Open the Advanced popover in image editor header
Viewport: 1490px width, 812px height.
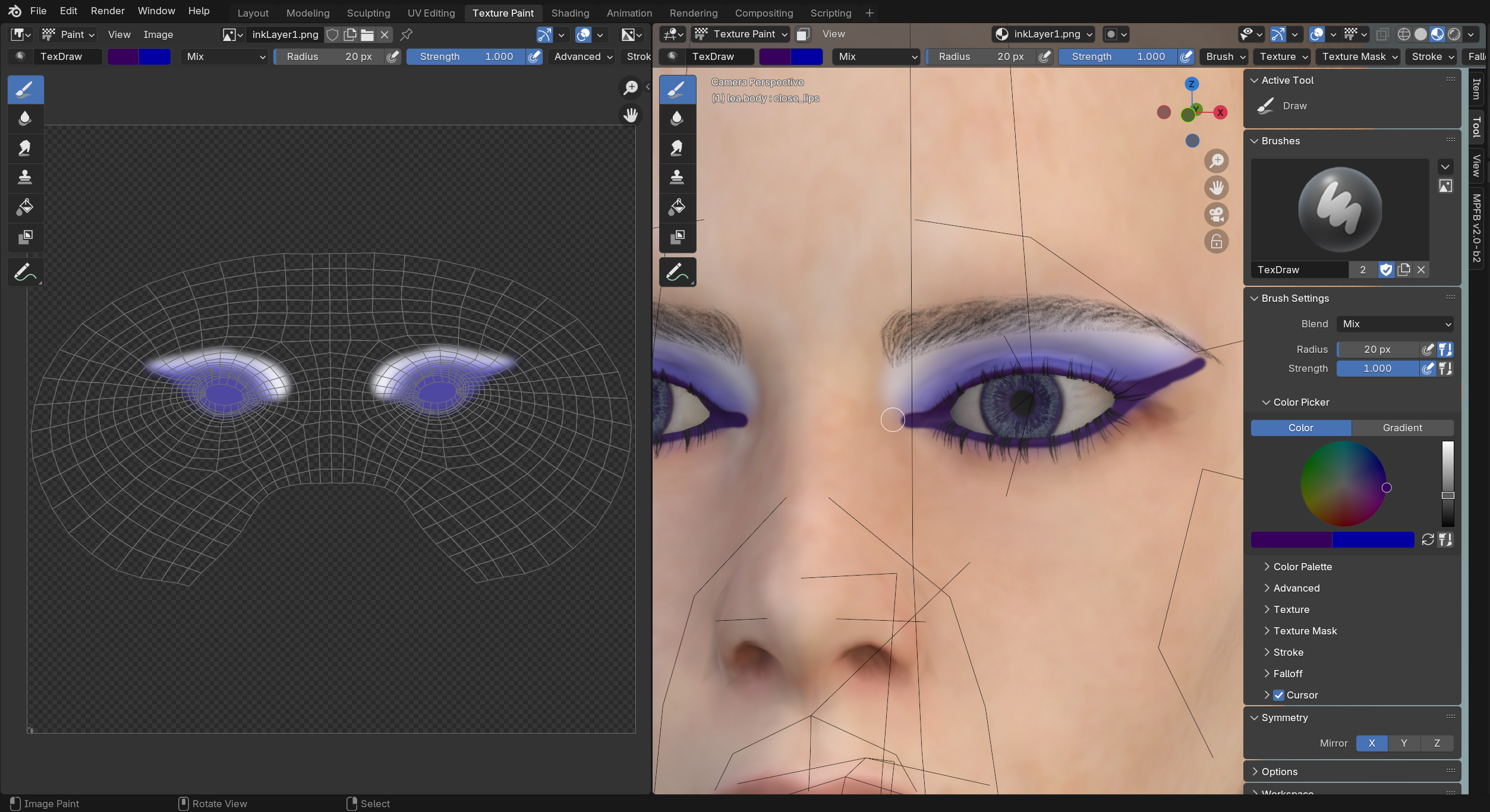(x=583, y=56)
